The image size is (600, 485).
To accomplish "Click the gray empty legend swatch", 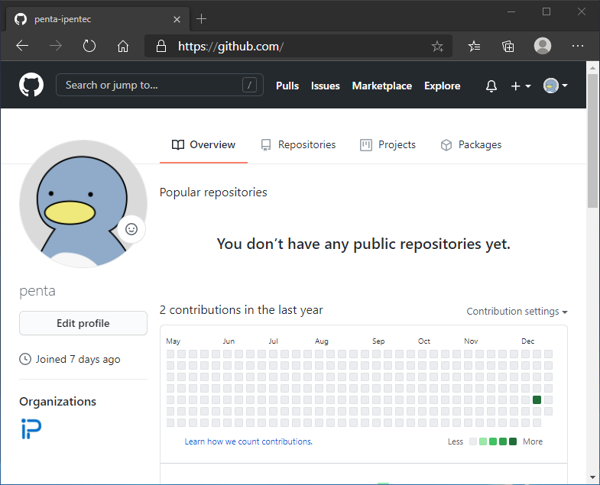I will coord(473,442).
